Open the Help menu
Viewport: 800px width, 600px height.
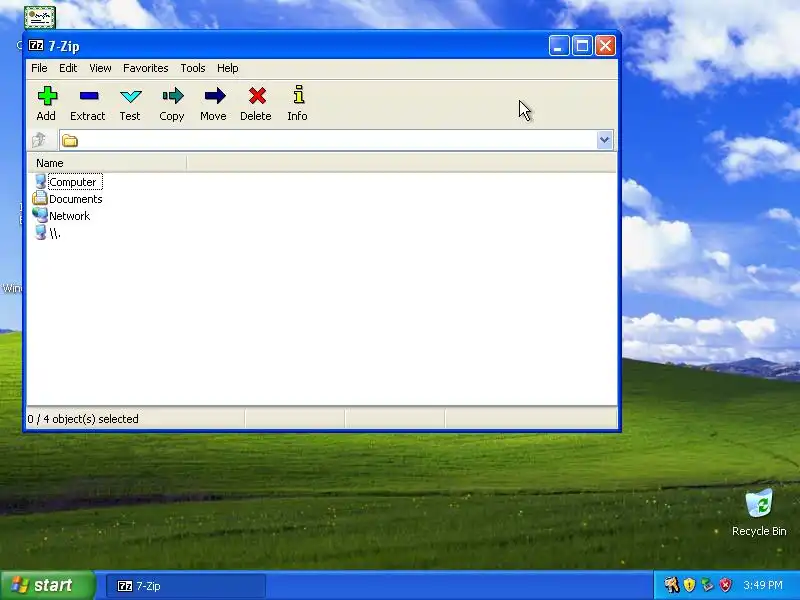click(x=228, y=68)
